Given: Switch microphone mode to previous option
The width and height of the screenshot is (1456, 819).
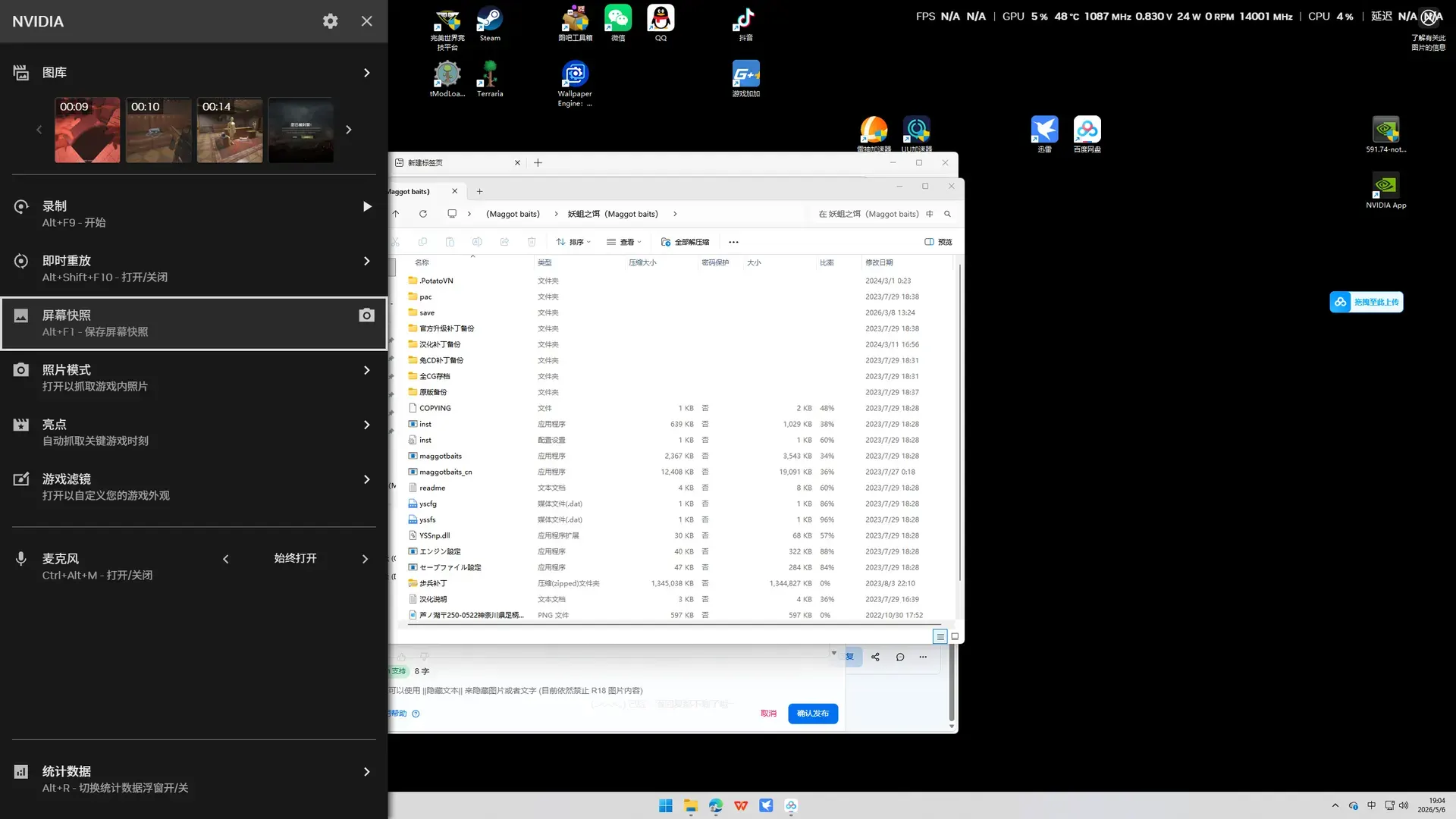Looking at the screenshot, I should click(225, 559).
